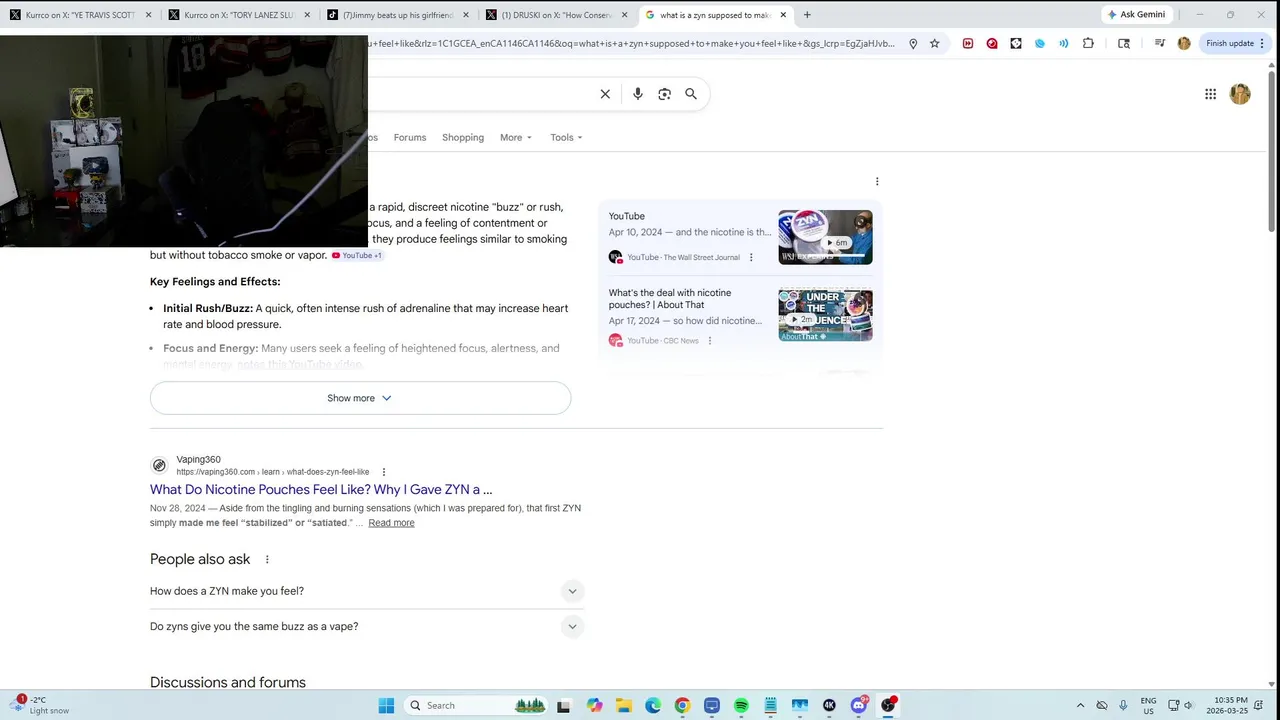Open more options for the AI overview

click(877, 182)
